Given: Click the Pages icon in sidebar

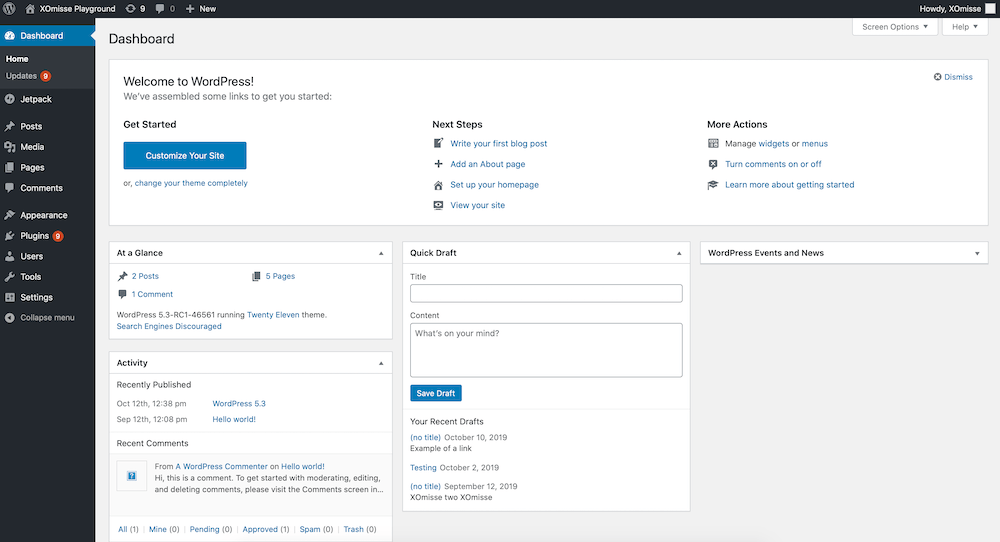Looking at the screenshot, I should [x=10, y=167].
